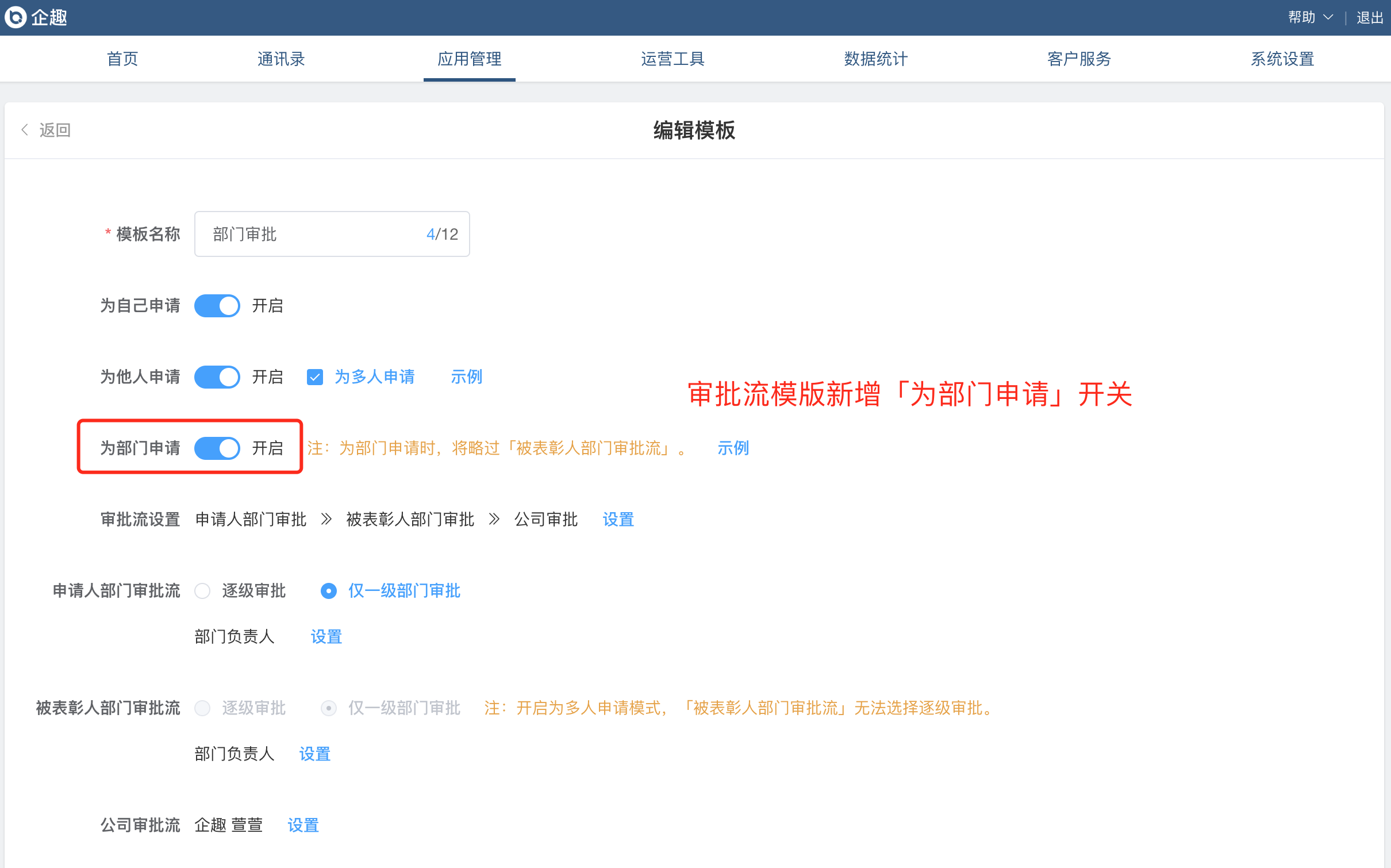Open the 通讯录 tab
Viewport: 1391px width, 868px height.
(x=281, y=59)
